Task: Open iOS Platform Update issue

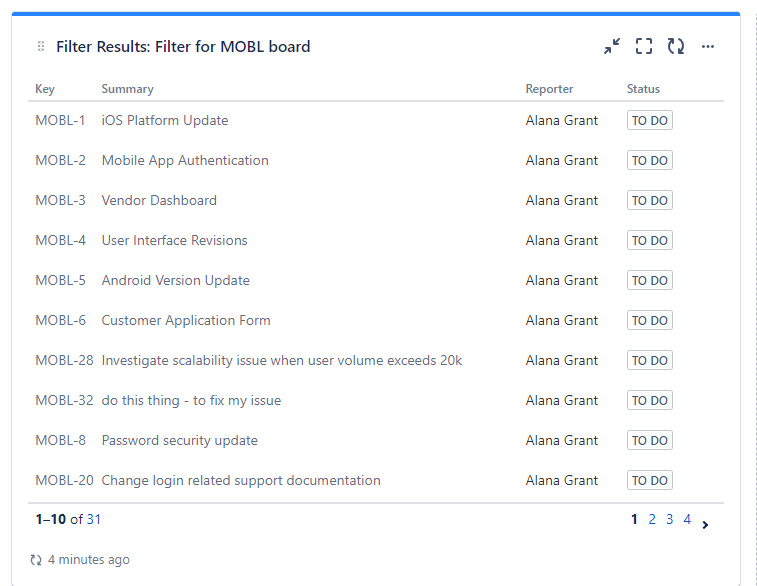Action: (x=165, y=120)
